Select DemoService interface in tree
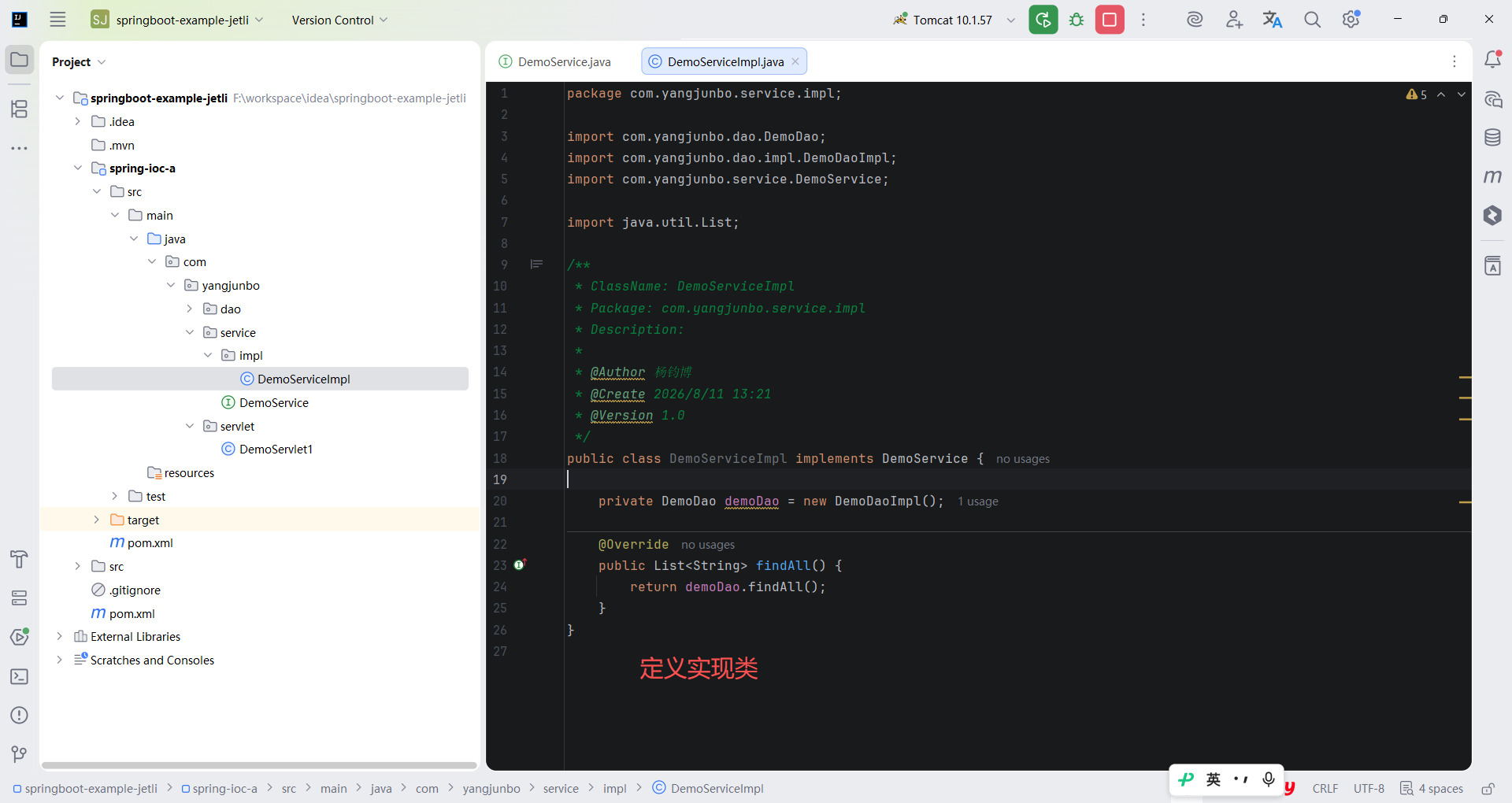The width and height of the screenshot is (1512, 803). click(x=273, y=402)
